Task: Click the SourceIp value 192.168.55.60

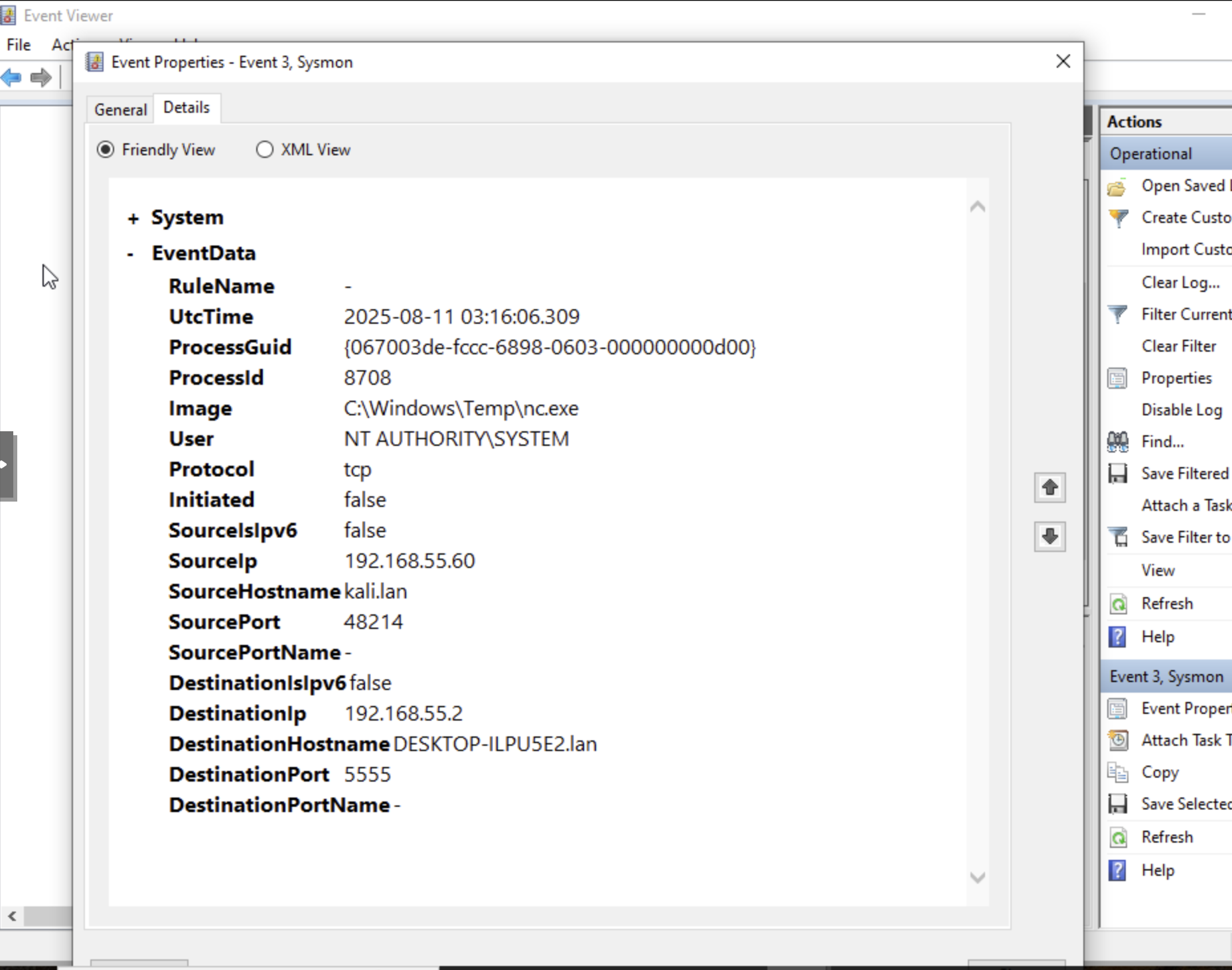Action: [x=410, y=561]
